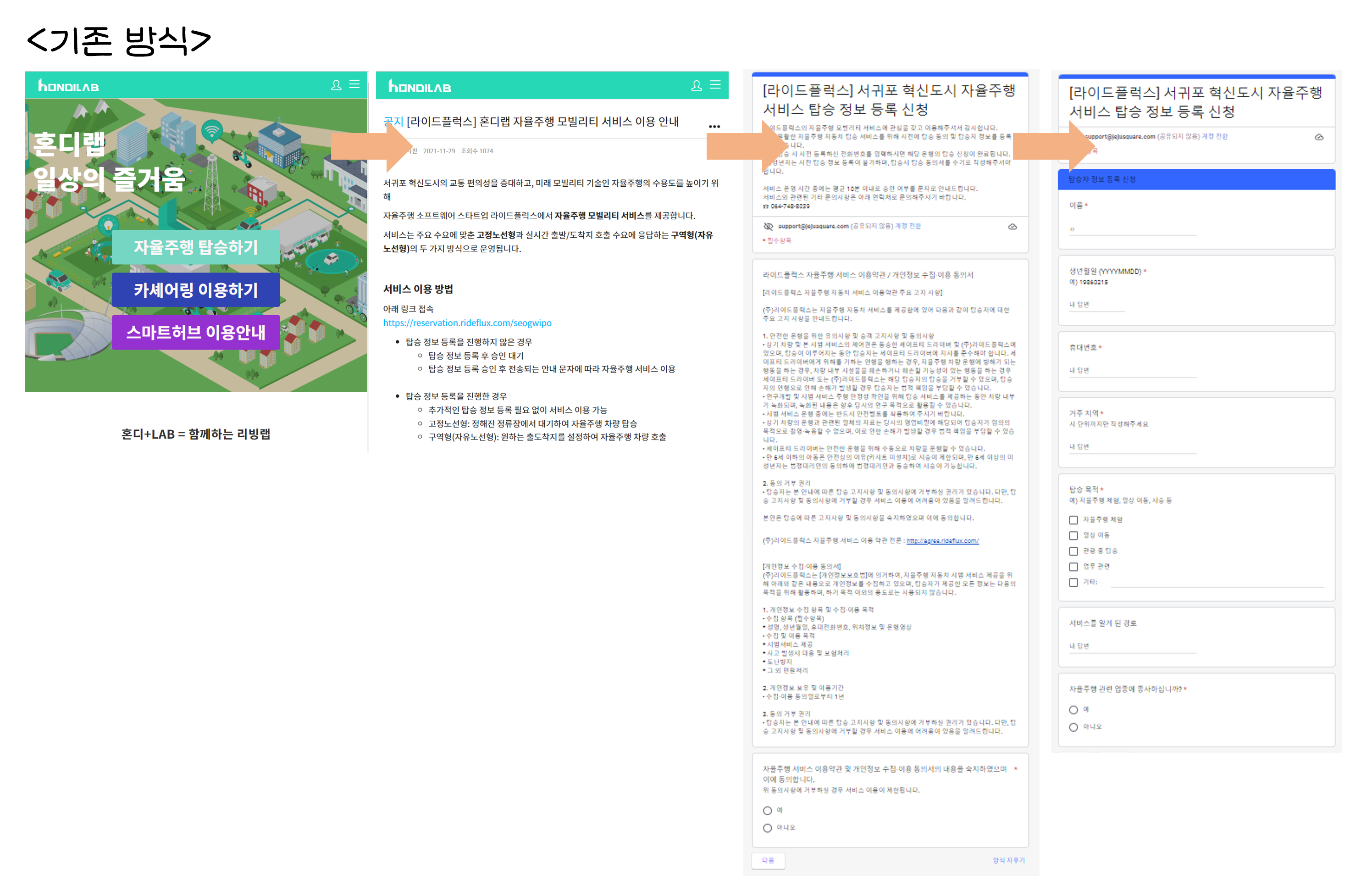Click the crossed-eye icon beside the consent form email
The width and height of the screenshot is (1372, 896).
tap(768, 226)
